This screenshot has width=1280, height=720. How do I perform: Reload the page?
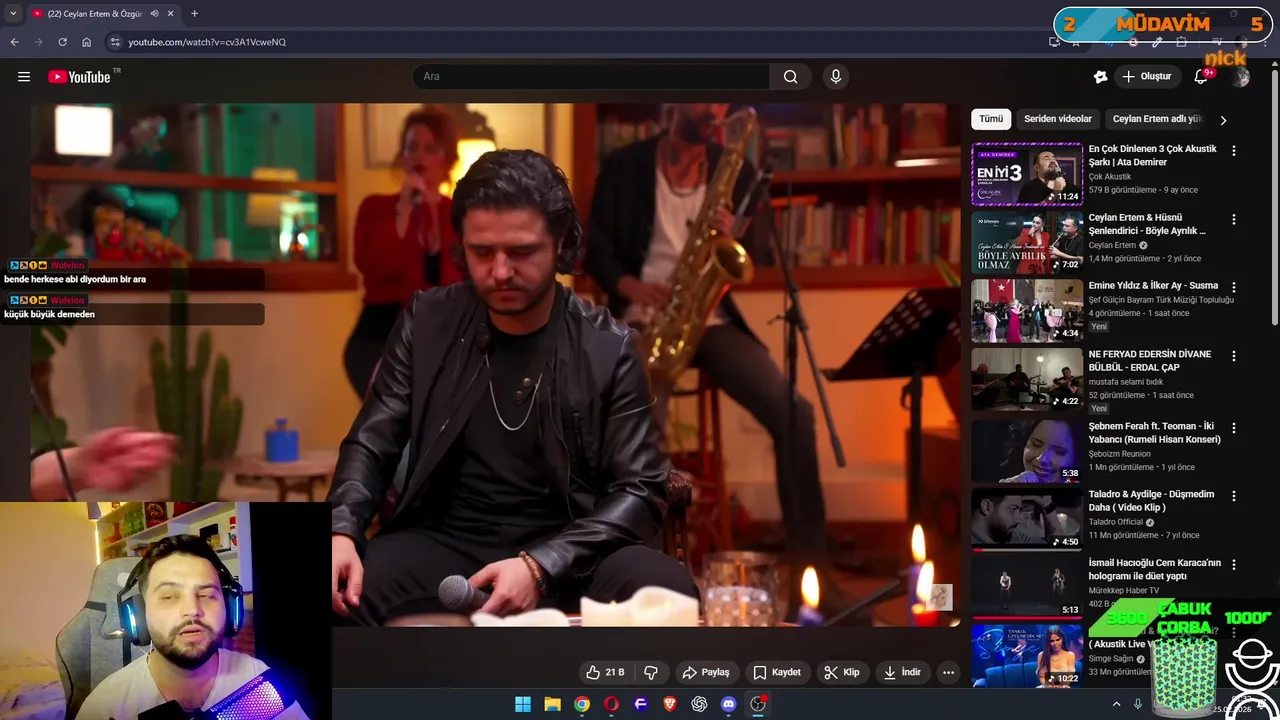tap(63, 42)
